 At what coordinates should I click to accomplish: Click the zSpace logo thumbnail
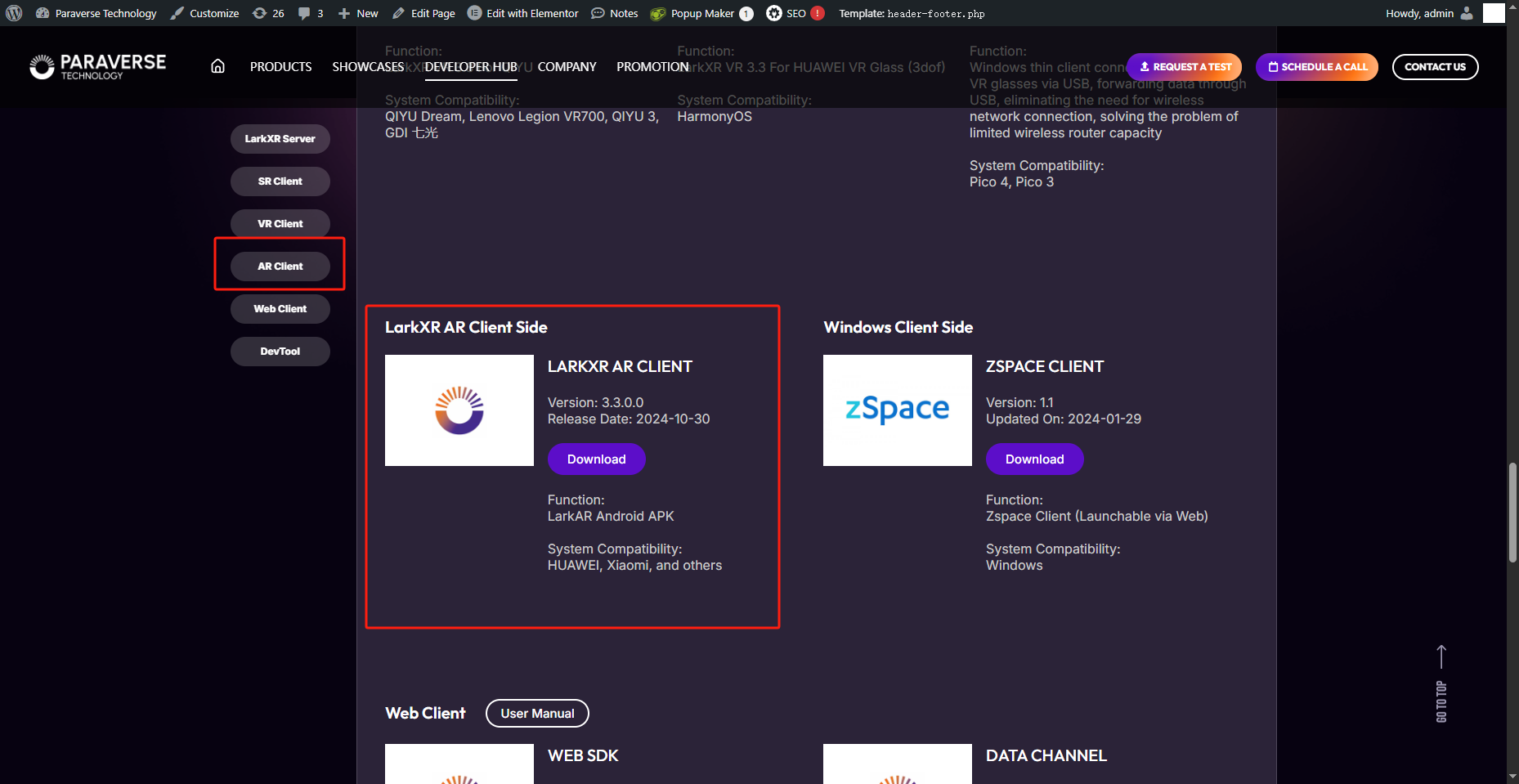tap(898, 410)
